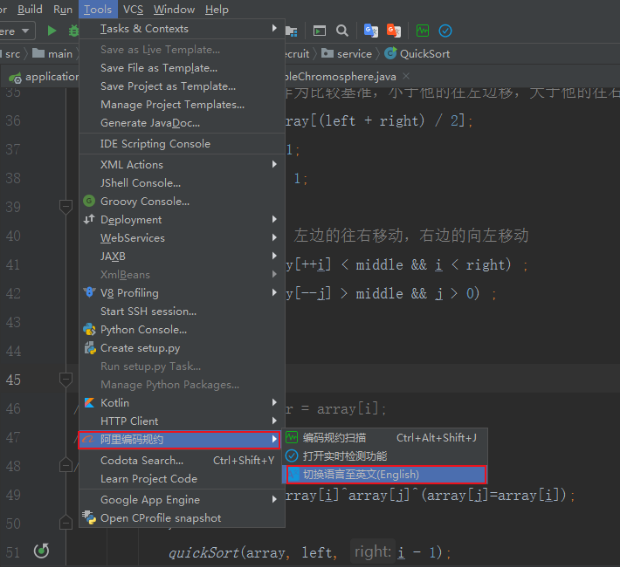Viewport: 620px width, 567px height.
Task: Expand the V8 Profiling submenu
Action: tap(182, 293)
